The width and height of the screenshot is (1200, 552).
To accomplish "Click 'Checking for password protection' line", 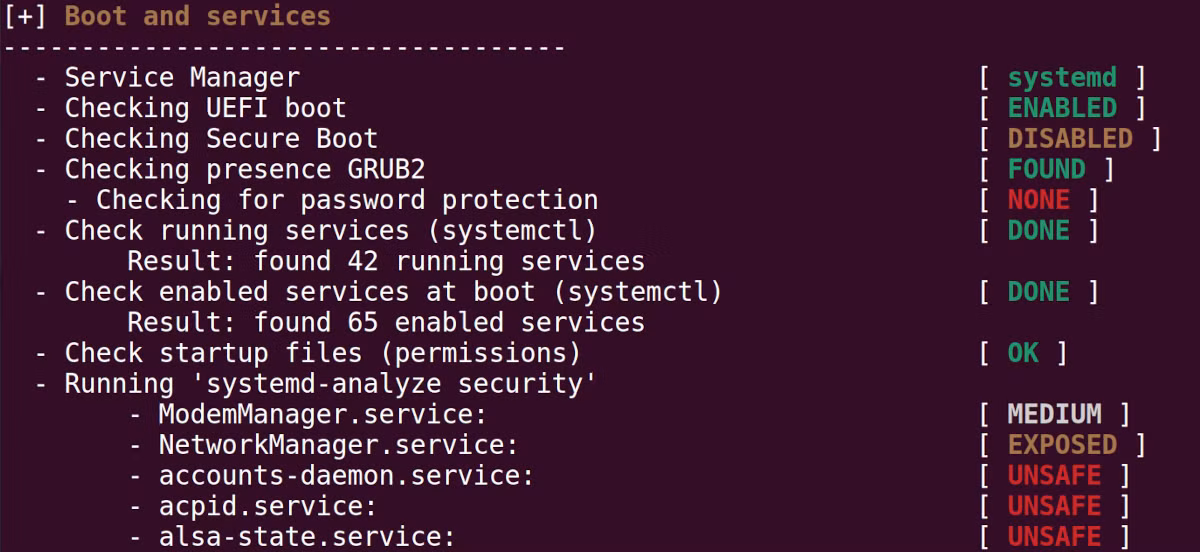I will pos(347,200).
